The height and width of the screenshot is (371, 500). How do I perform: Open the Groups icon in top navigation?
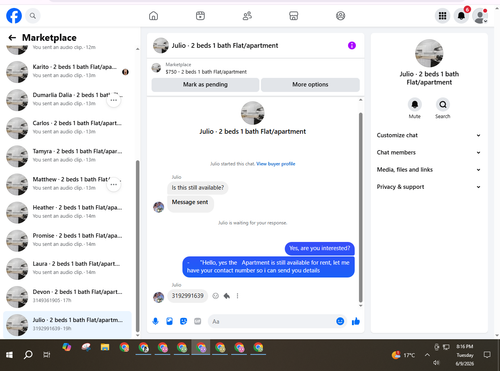click(x=340, y=16)
